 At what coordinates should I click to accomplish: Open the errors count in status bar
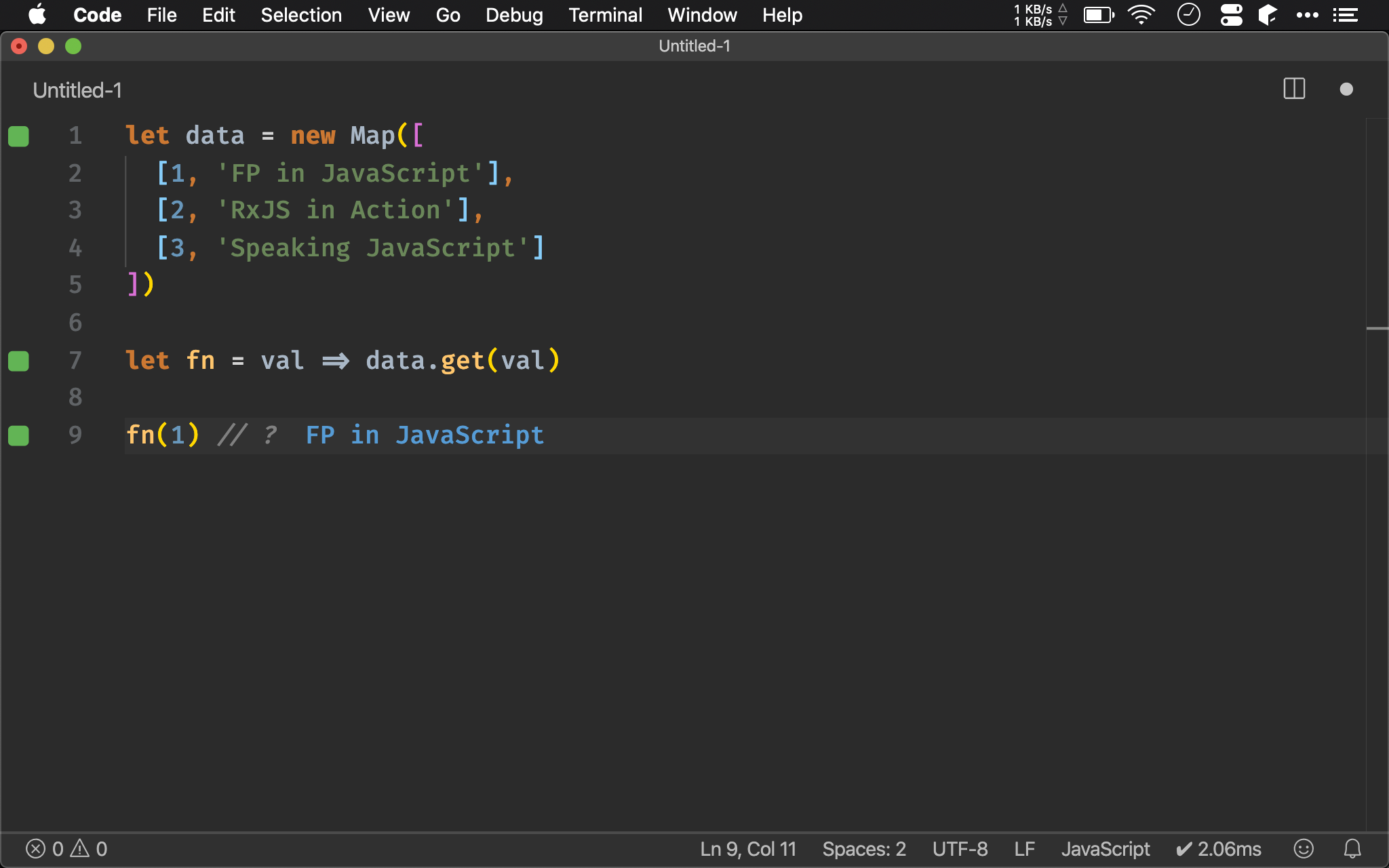click(x=45, y=849)
